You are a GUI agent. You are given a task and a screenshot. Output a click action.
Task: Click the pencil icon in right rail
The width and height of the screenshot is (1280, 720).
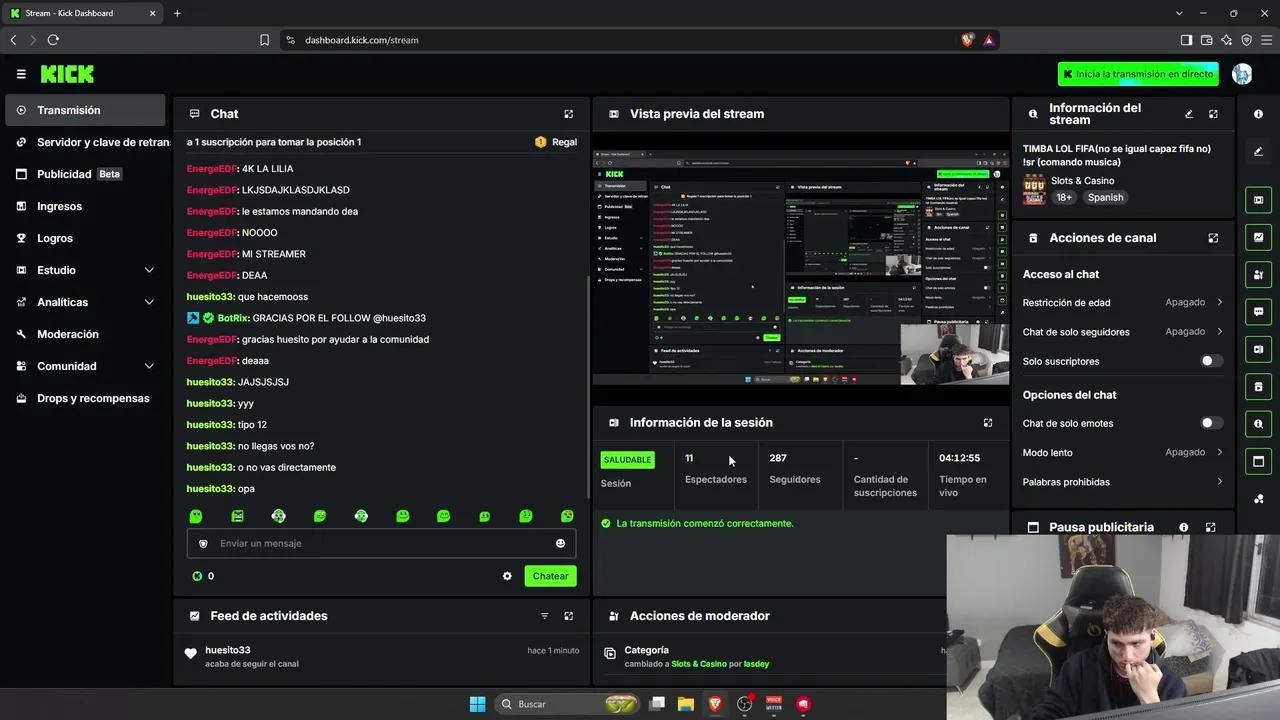1258,151
